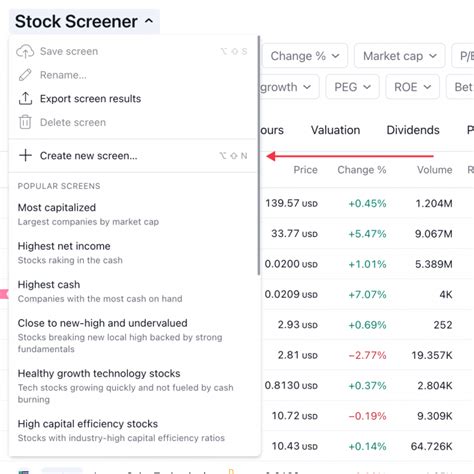
Task: Open Close to new-high and undervalued screen
Action: [133, 336]
